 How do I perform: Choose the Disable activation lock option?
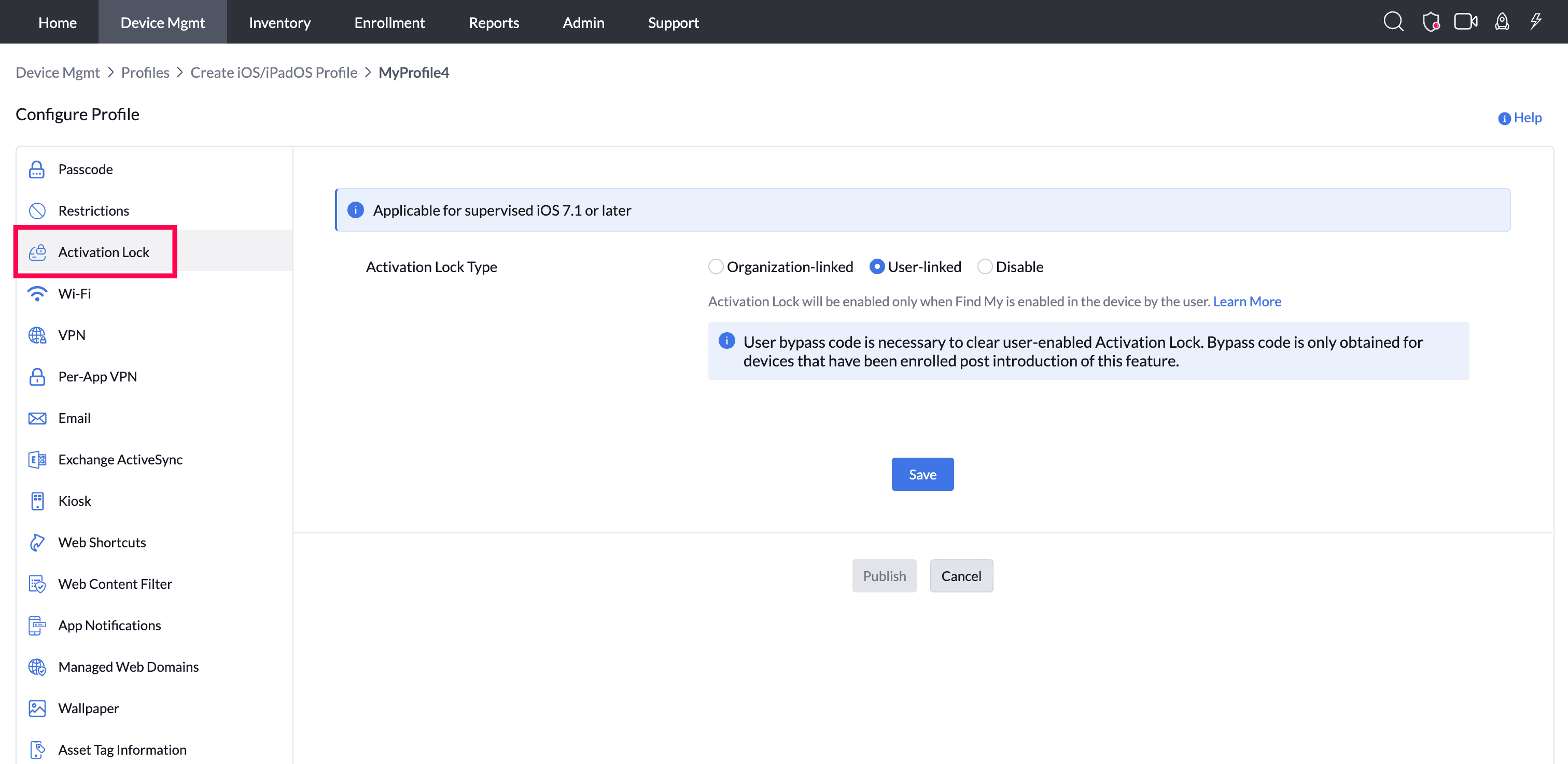click(984, 267)
